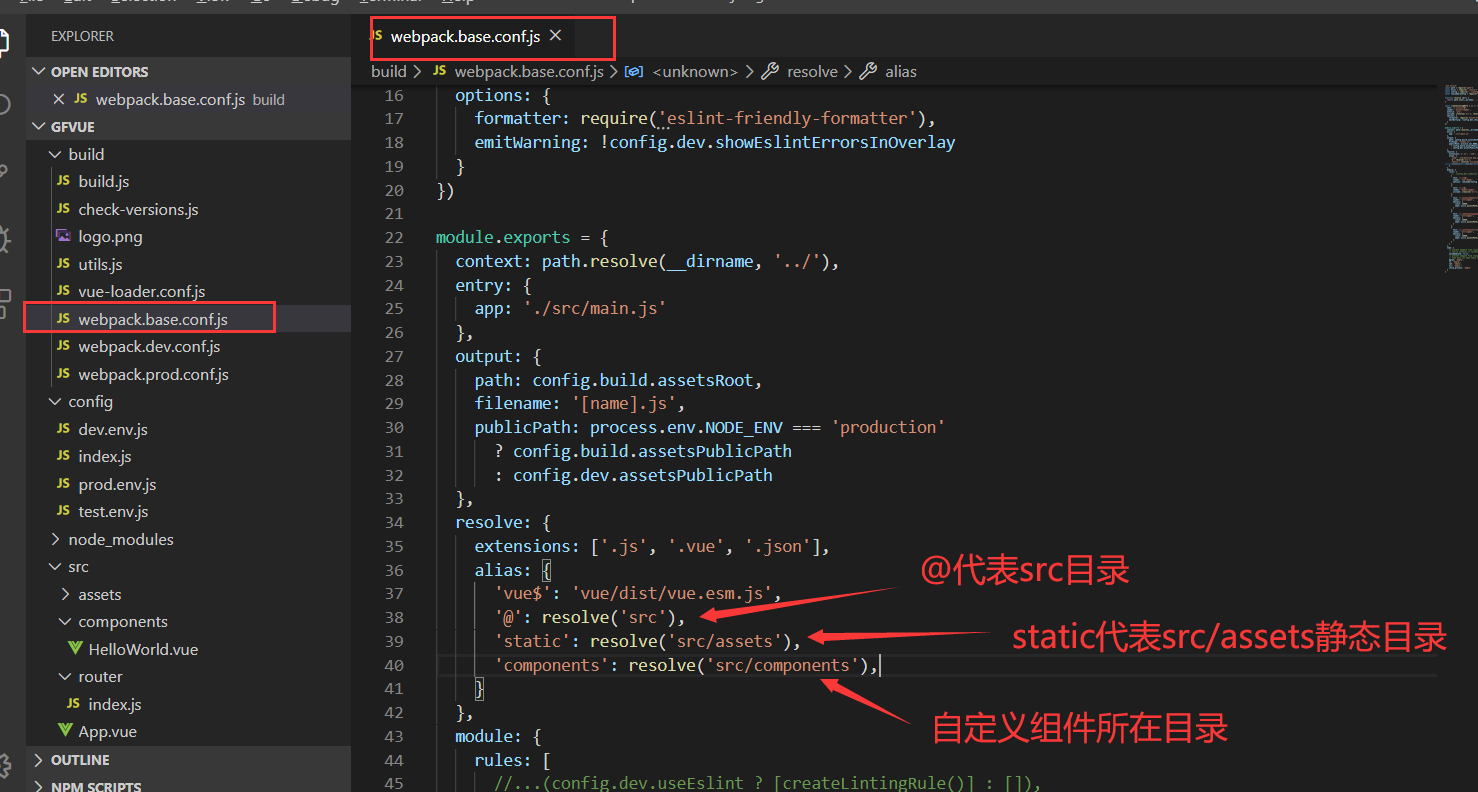Open webpack.base.conf.js in the build folder tree
This screenshot has width=1478, height=792.
153,319
